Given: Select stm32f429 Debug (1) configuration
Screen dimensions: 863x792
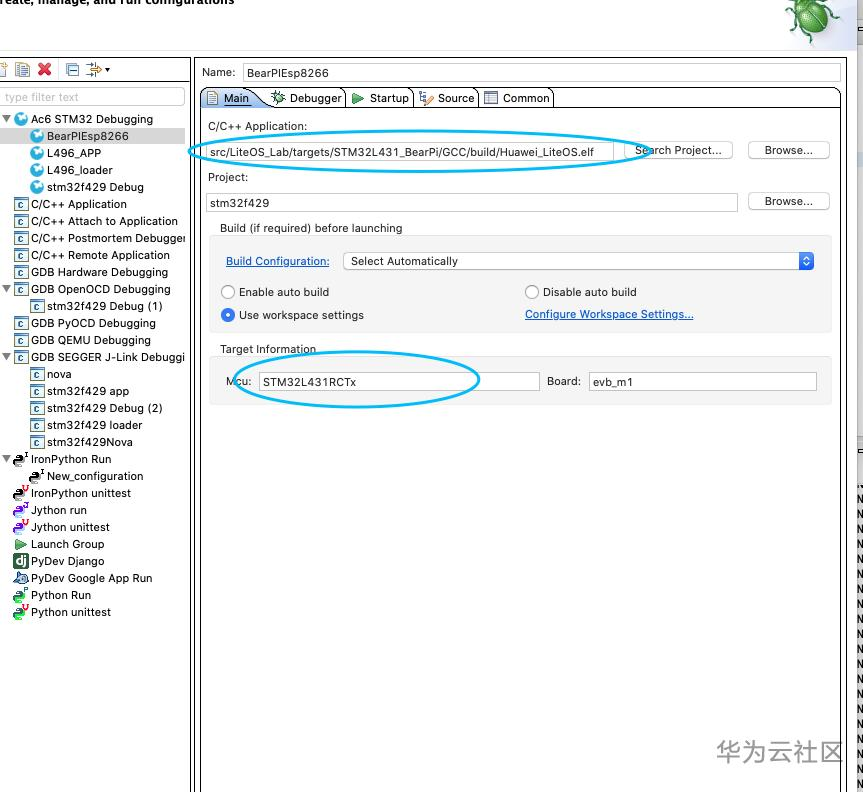Looking at the screenshot, I should [x=105, y=306].
